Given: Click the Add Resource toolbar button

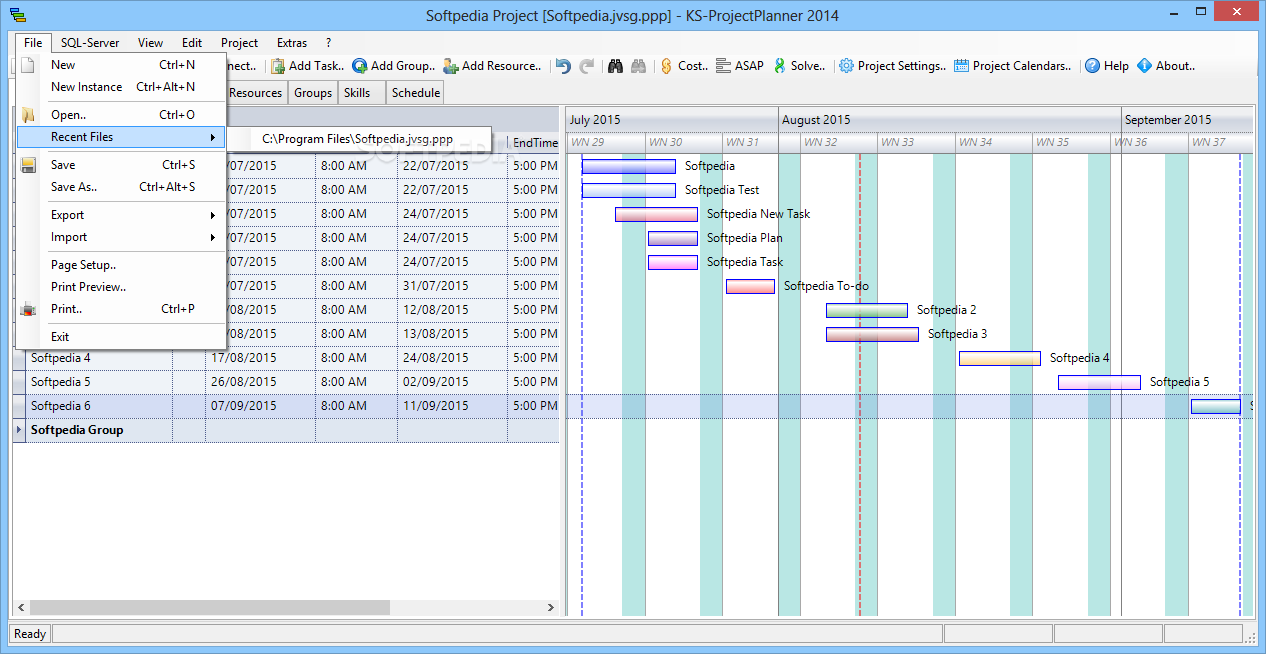Looking at the screenshot, I should point(492,66).
